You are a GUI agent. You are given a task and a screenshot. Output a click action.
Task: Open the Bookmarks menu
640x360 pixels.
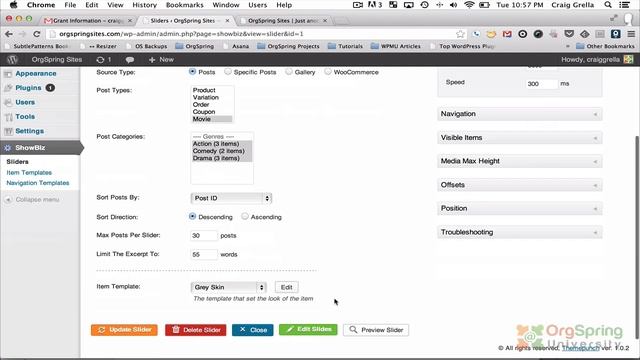pyautogui.click(x=184, y=5)
